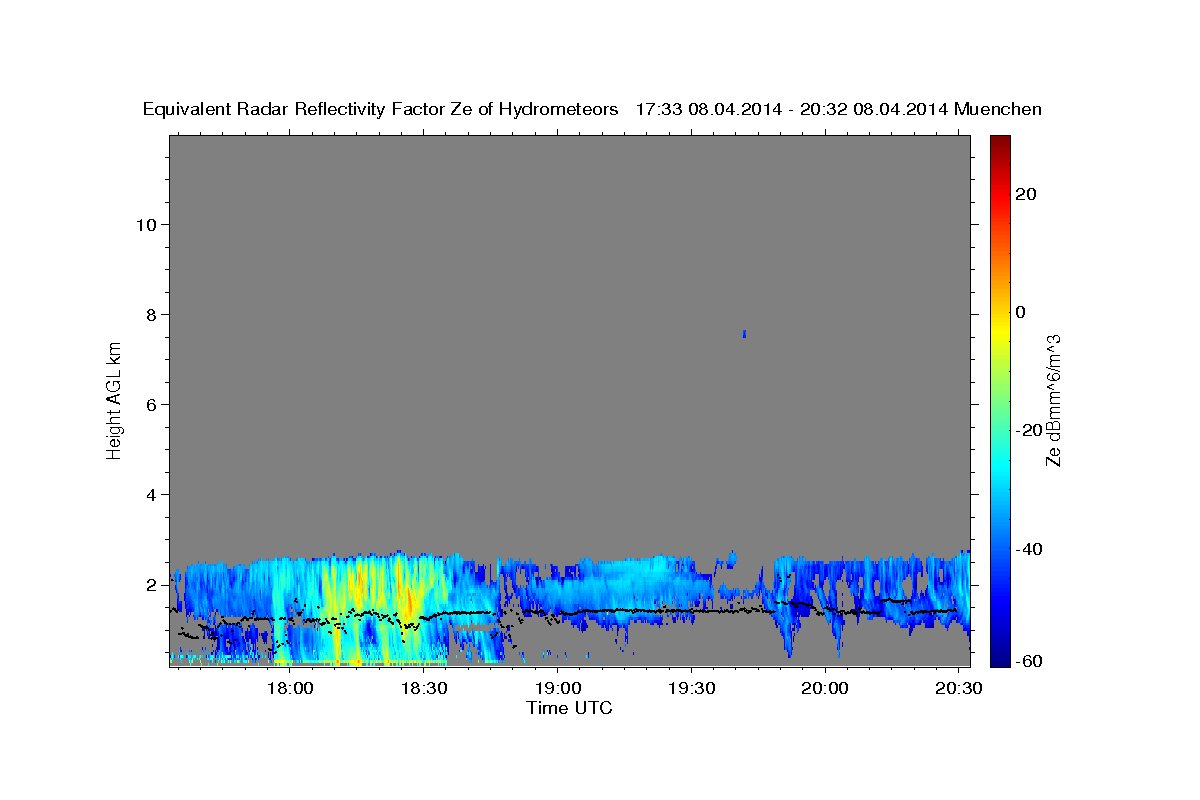The height and width of the screenshot is (800, 1200).
Task: Click the 'Ze dBmm^6/m^3' colorbar unit label
Action: pyautogui.click(x=1053, y=400)
